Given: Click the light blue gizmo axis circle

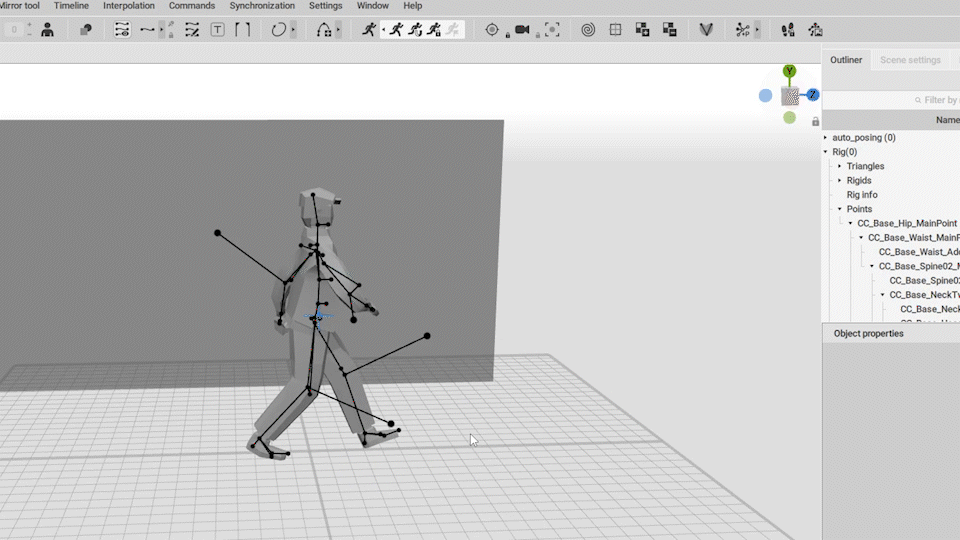Looking at the screenshot, I should point(765,96).
